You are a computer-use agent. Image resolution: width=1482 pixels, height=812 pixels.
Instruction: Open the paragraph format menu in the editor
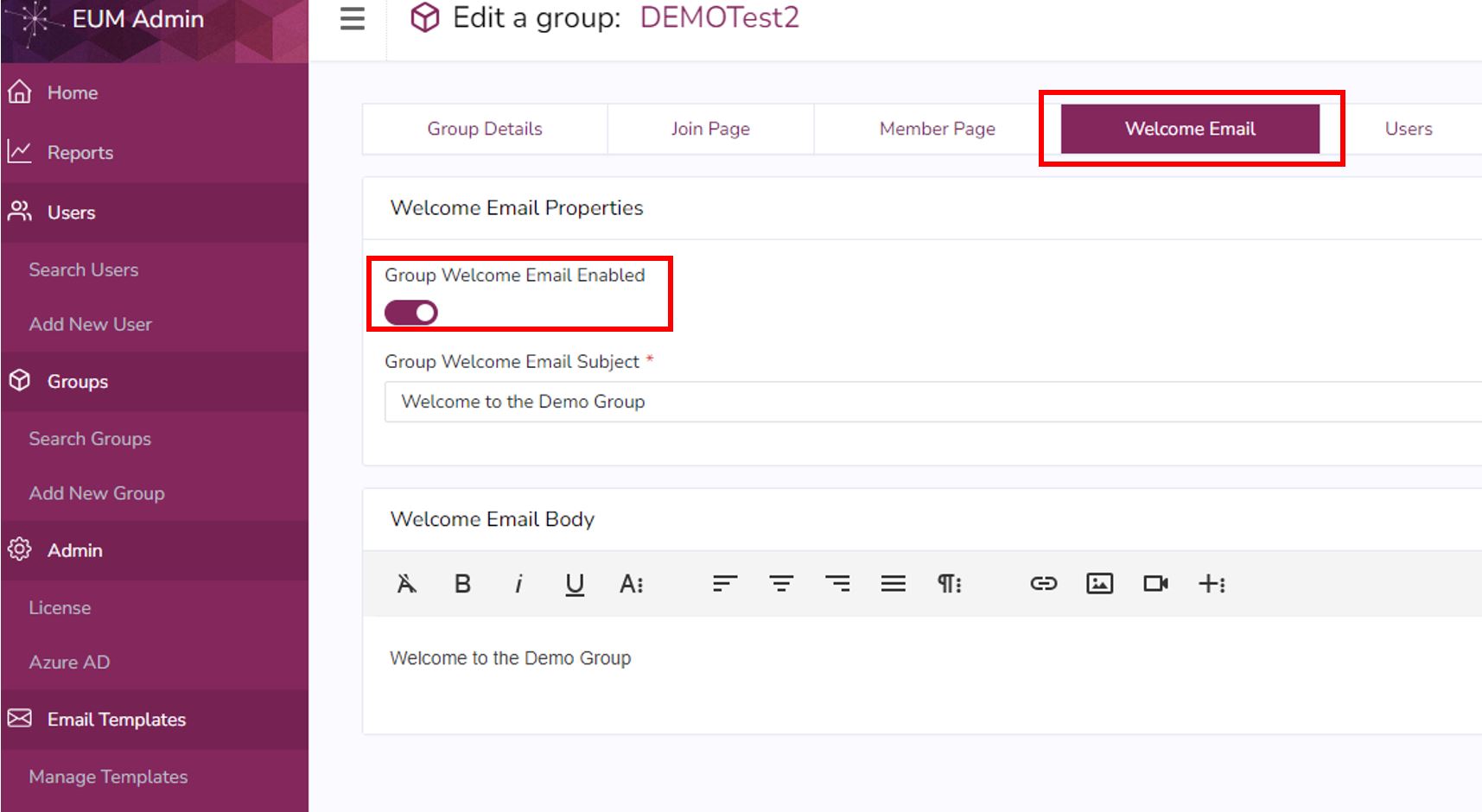948,583
